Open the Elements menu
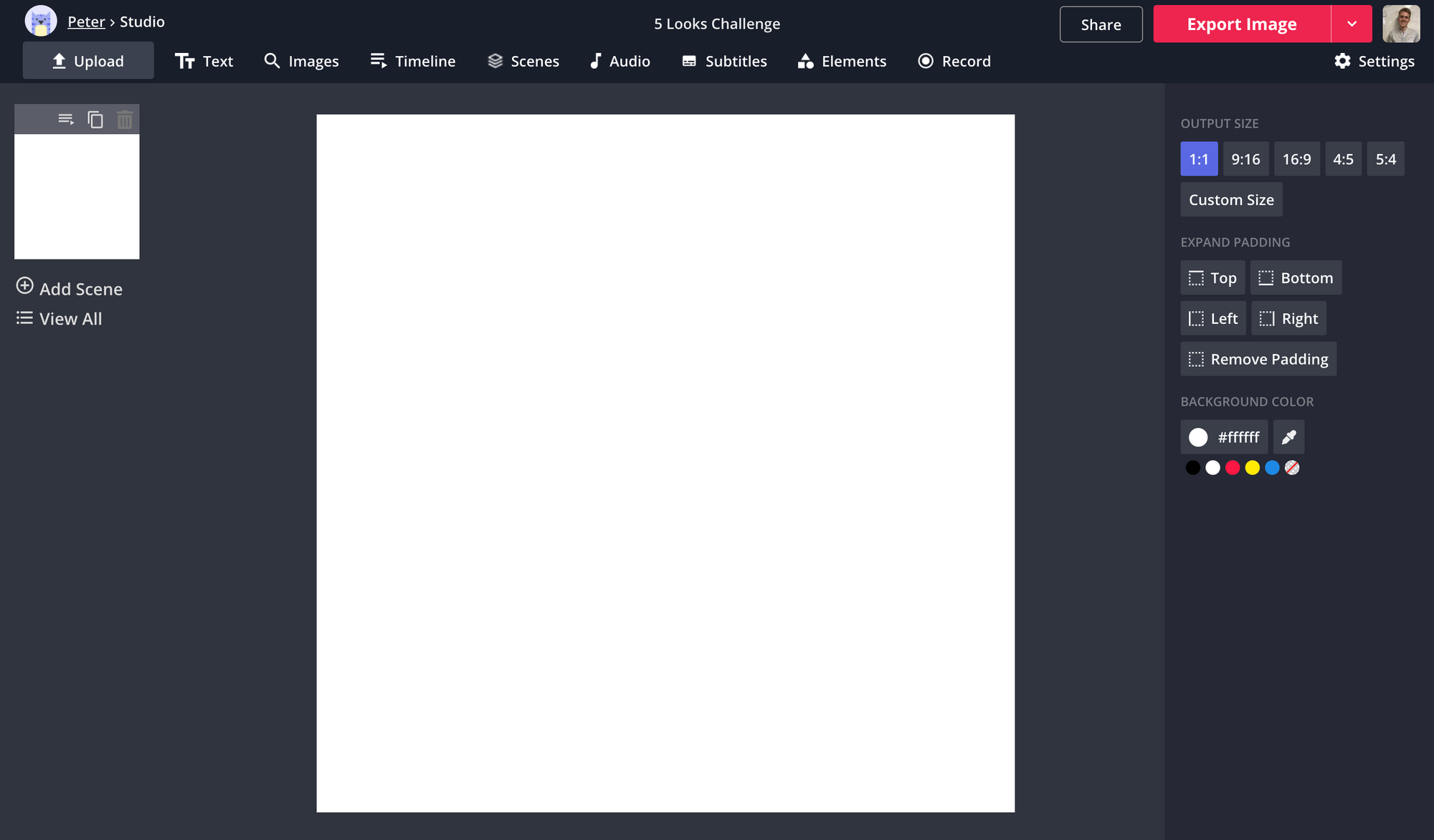 (x=842, y=61)
